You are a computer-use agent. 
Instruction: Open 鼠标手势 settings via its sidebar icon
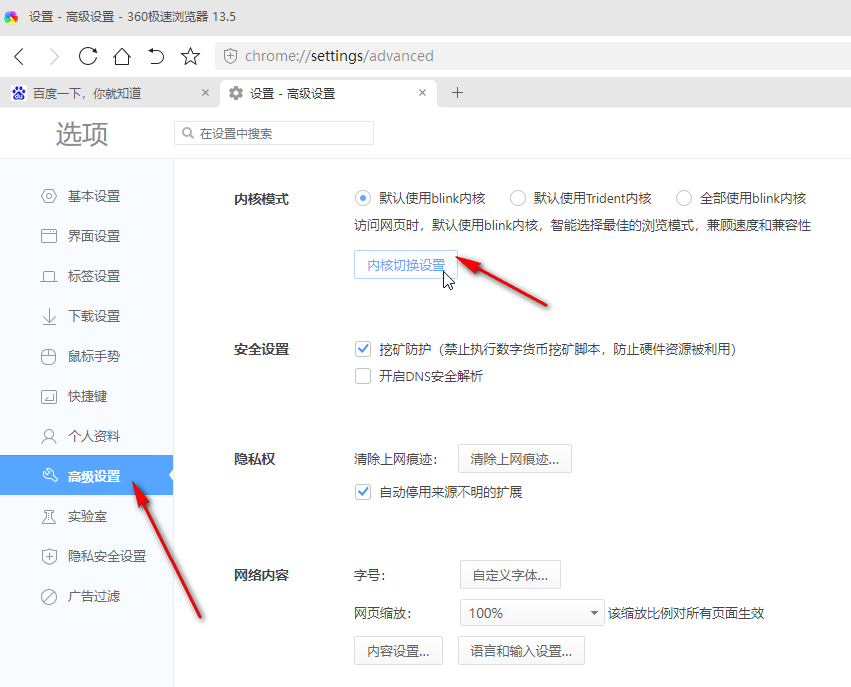pos(48,356)
